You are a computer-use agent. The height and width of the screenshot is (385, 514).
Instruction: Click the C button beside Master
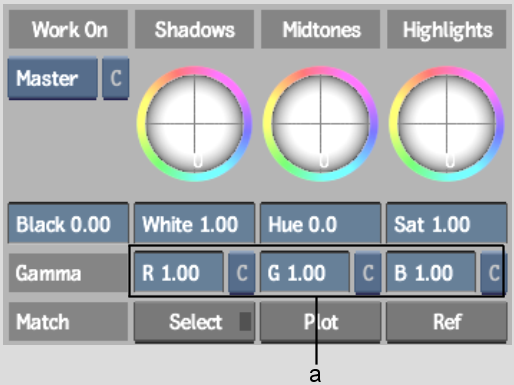115,79
